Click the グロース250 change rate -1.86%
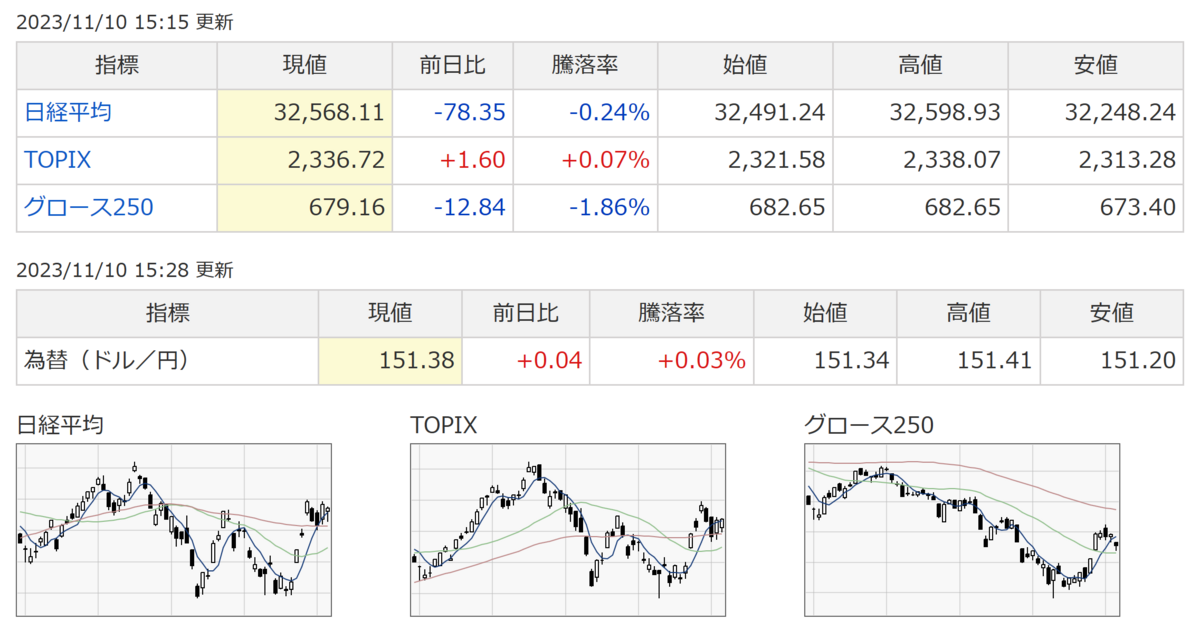Viewport: 1200px width, 630px height. tap(609, 207)
